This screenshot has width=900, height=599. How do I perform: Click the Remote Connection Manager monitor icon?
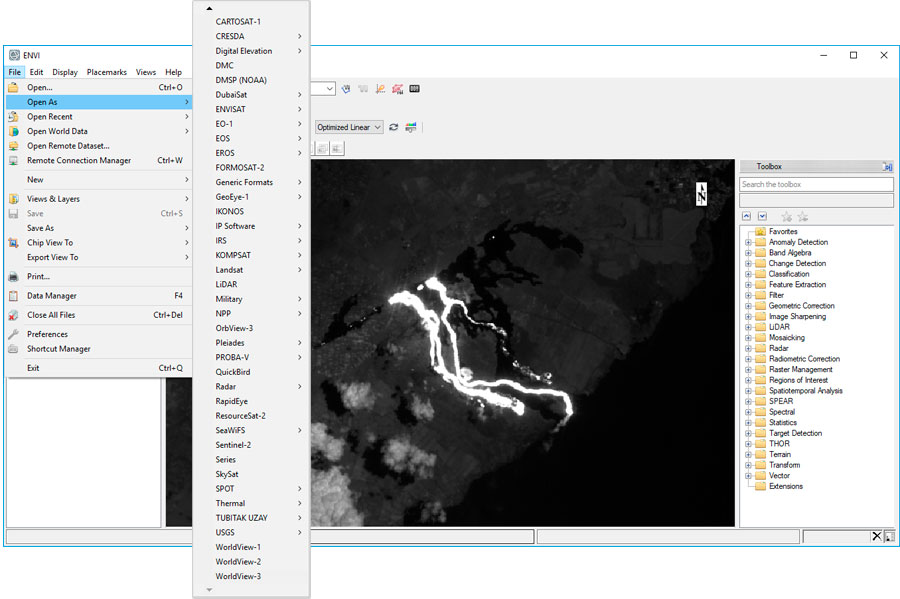click(13, 161)
